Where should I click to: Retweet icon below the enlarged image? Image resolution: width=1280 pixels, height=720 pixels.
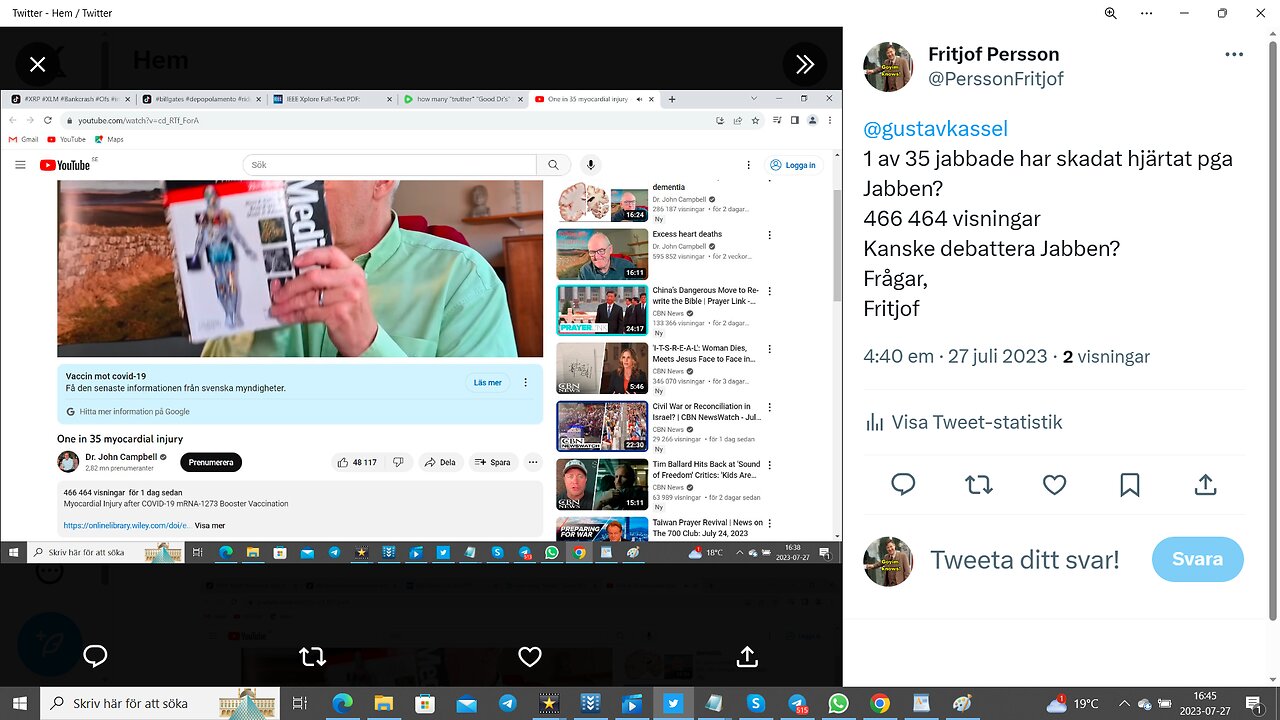tap(312, 656)
